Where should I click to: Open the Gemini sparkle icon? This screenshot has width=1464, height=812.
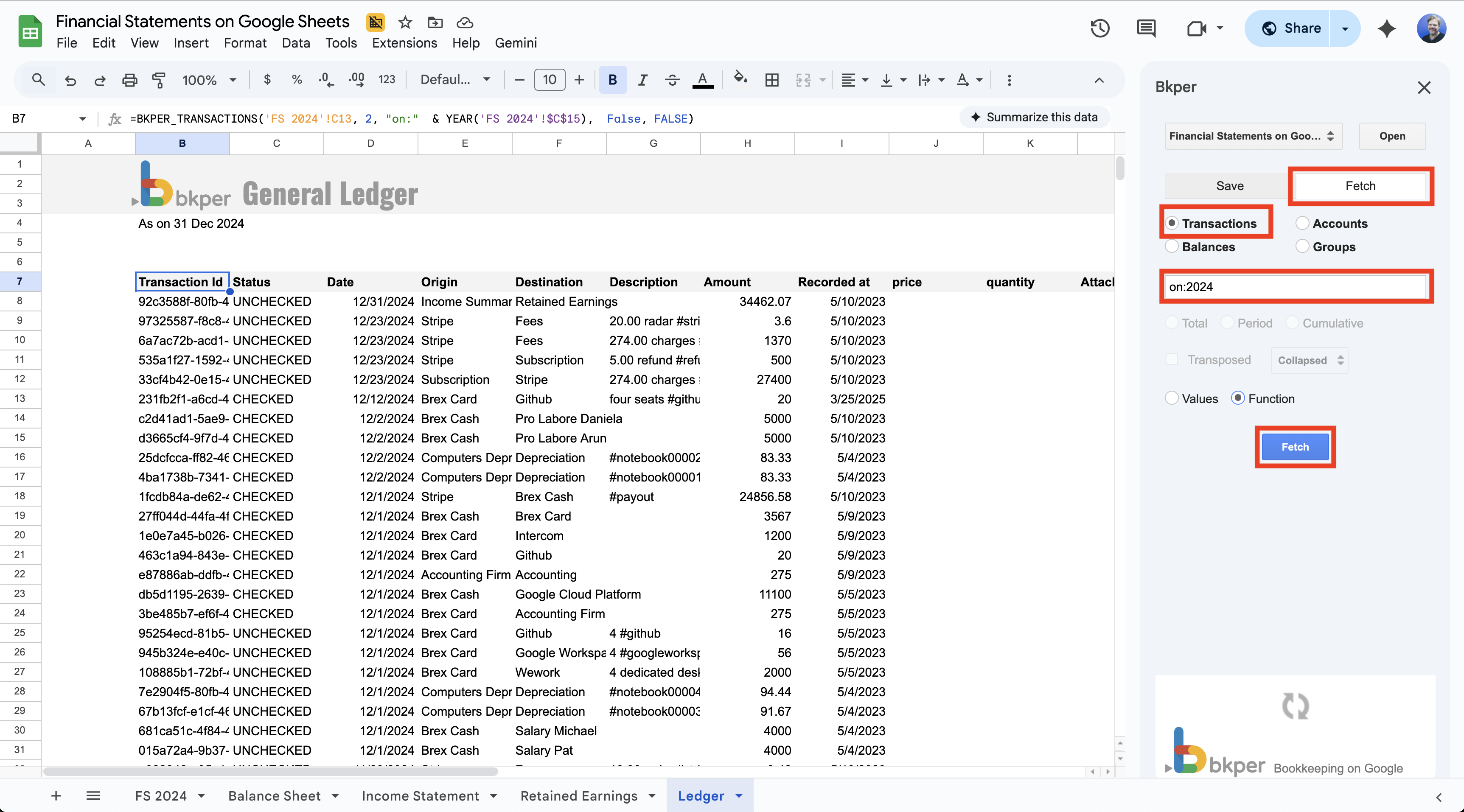tap(1387, 28)
